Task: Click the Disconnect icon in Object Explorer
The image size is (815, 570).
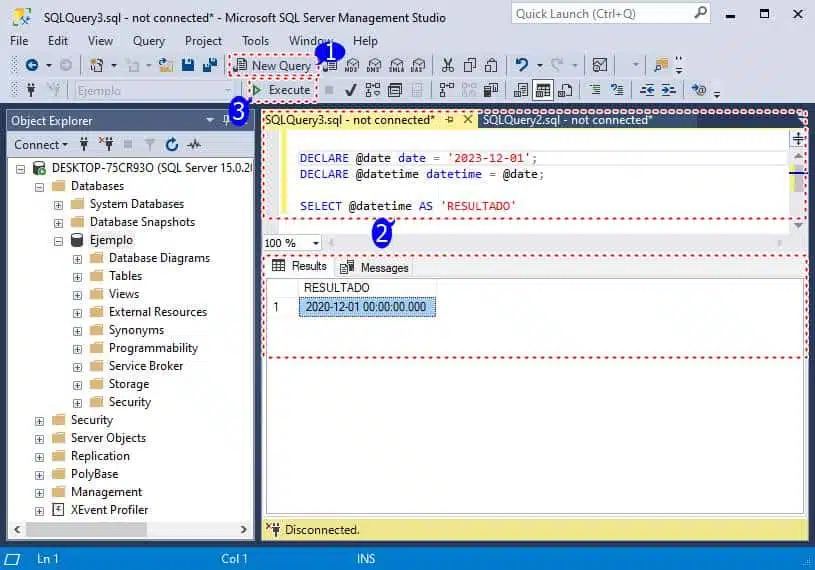Action: tap(106, 145)
